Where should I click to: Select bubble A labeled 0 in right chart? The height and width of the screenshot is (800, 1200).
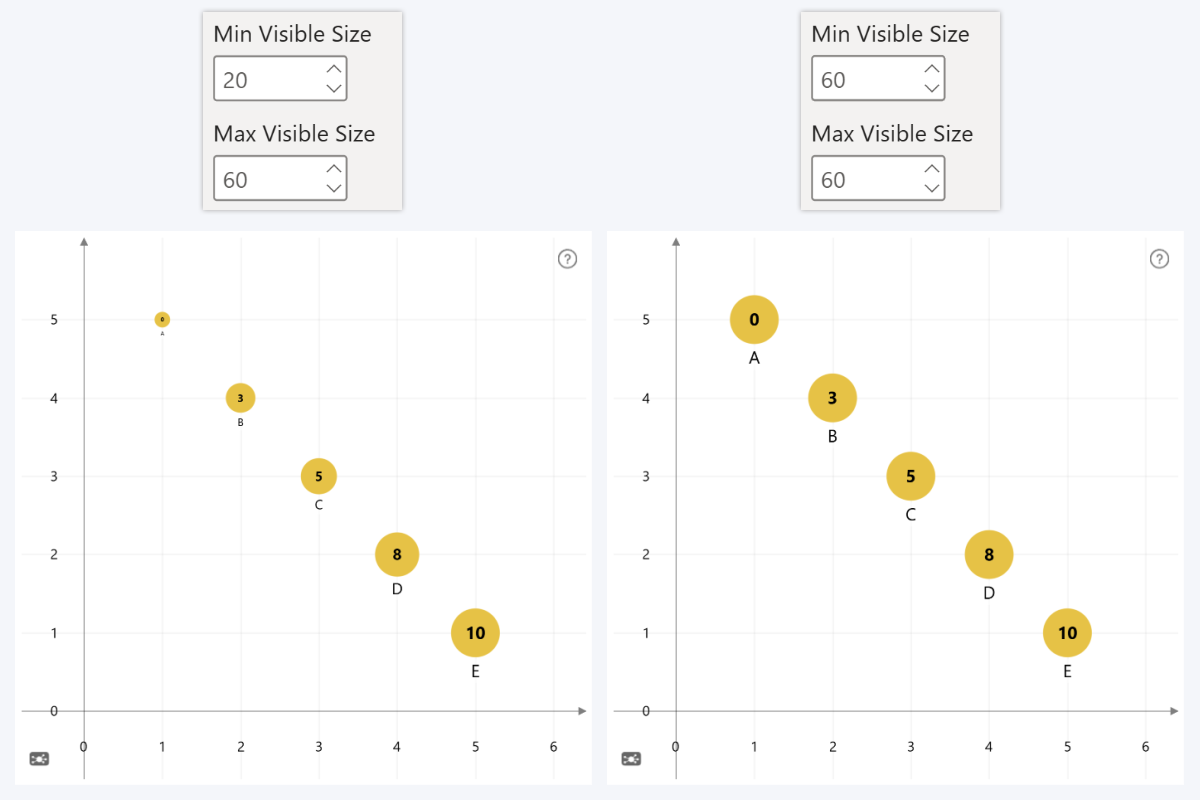point(754,319)
